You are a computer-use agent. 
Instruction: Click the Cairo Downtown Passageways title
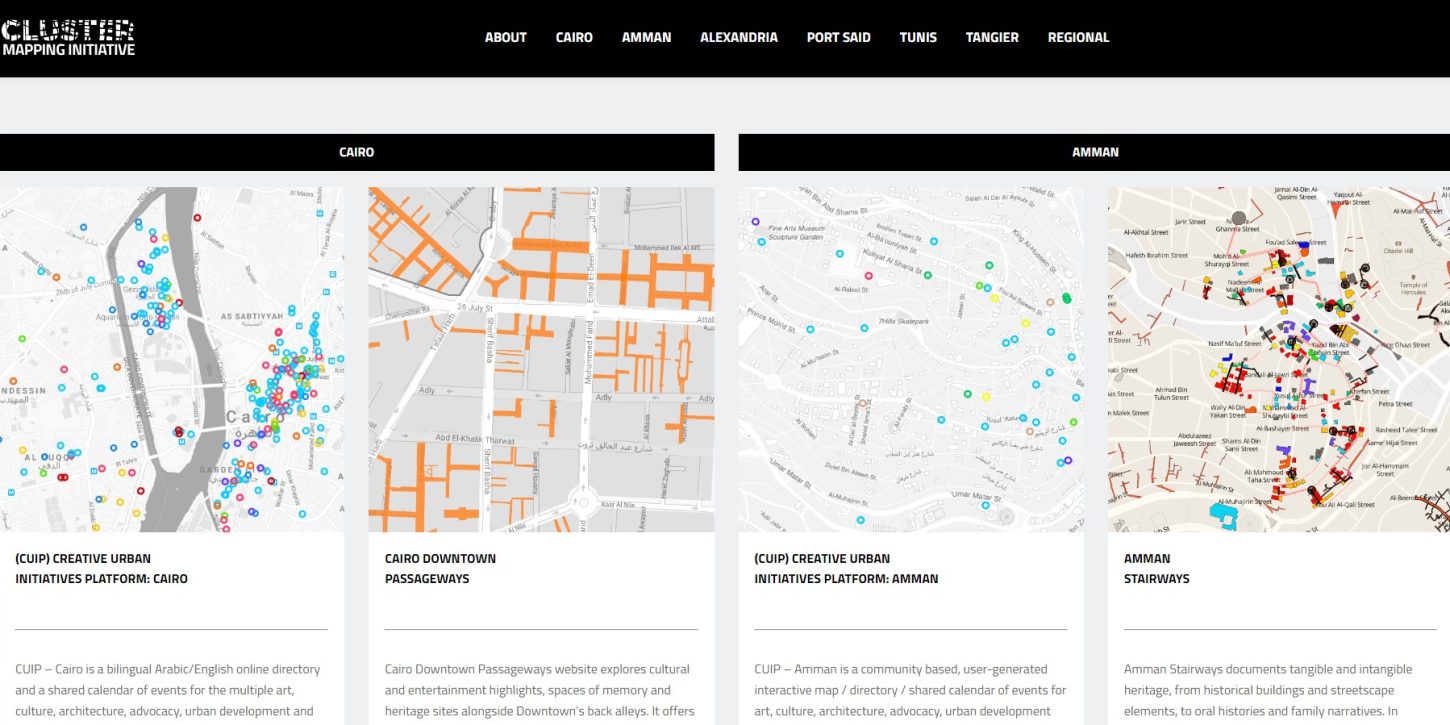click(440, 568)
